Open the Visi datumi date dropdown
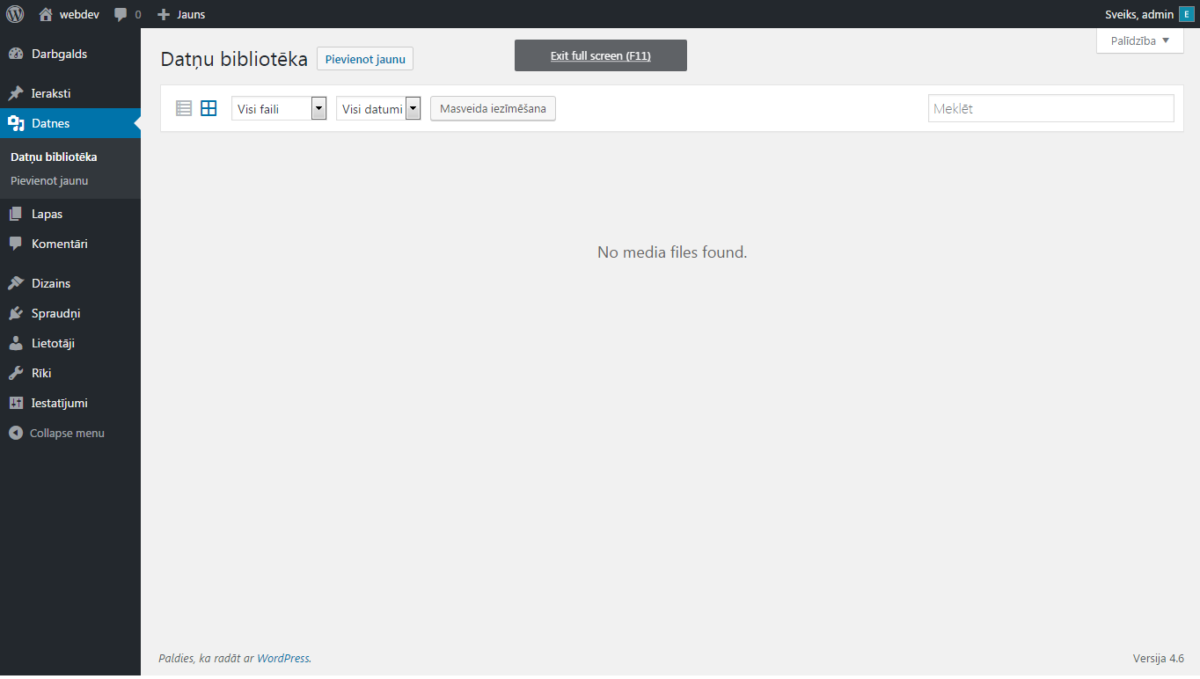1200x679 pixels. pyautogui.click(x=378, y=108)
